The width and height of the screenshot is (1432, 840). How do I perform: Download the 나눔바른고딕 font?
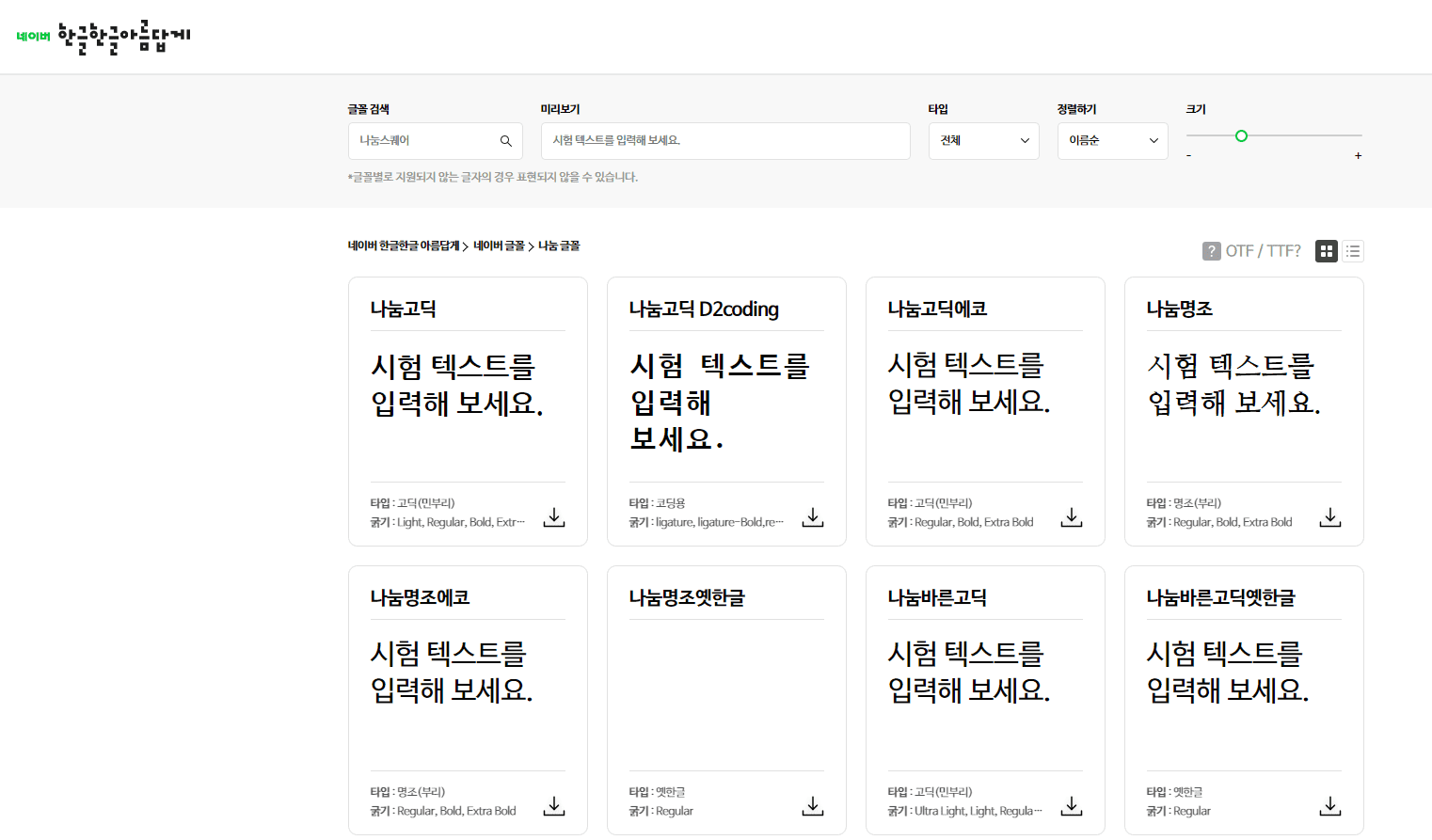pos(1072,806)
